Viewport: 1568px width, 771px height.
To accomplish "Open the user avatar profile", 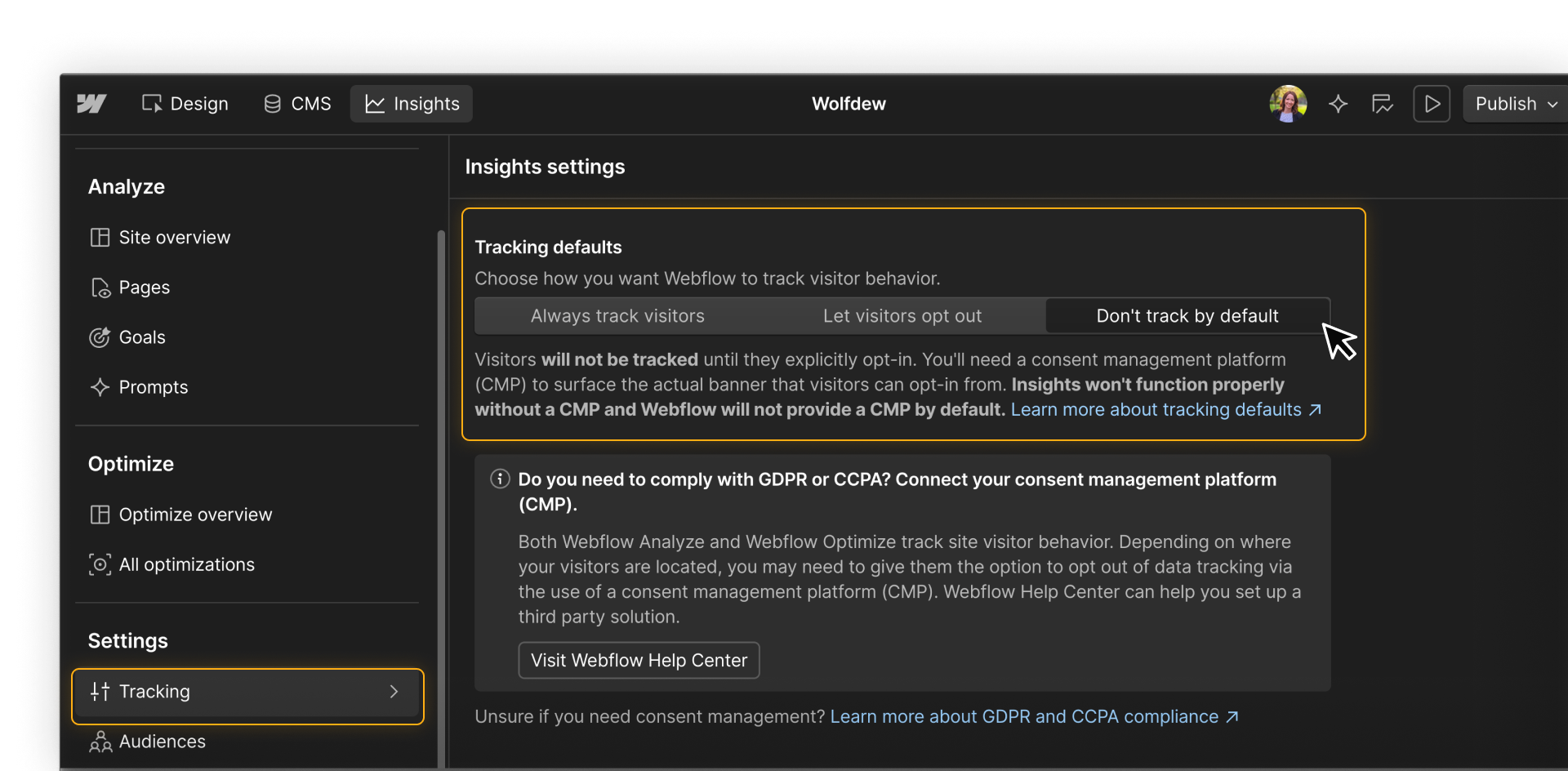I will (1288, 104).
